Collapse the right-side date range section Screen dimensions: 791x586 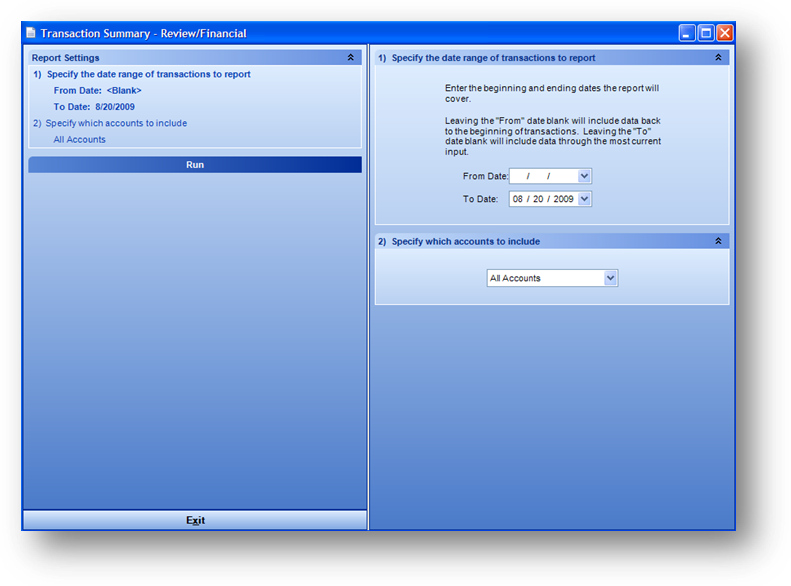click(x=718, y=58)
